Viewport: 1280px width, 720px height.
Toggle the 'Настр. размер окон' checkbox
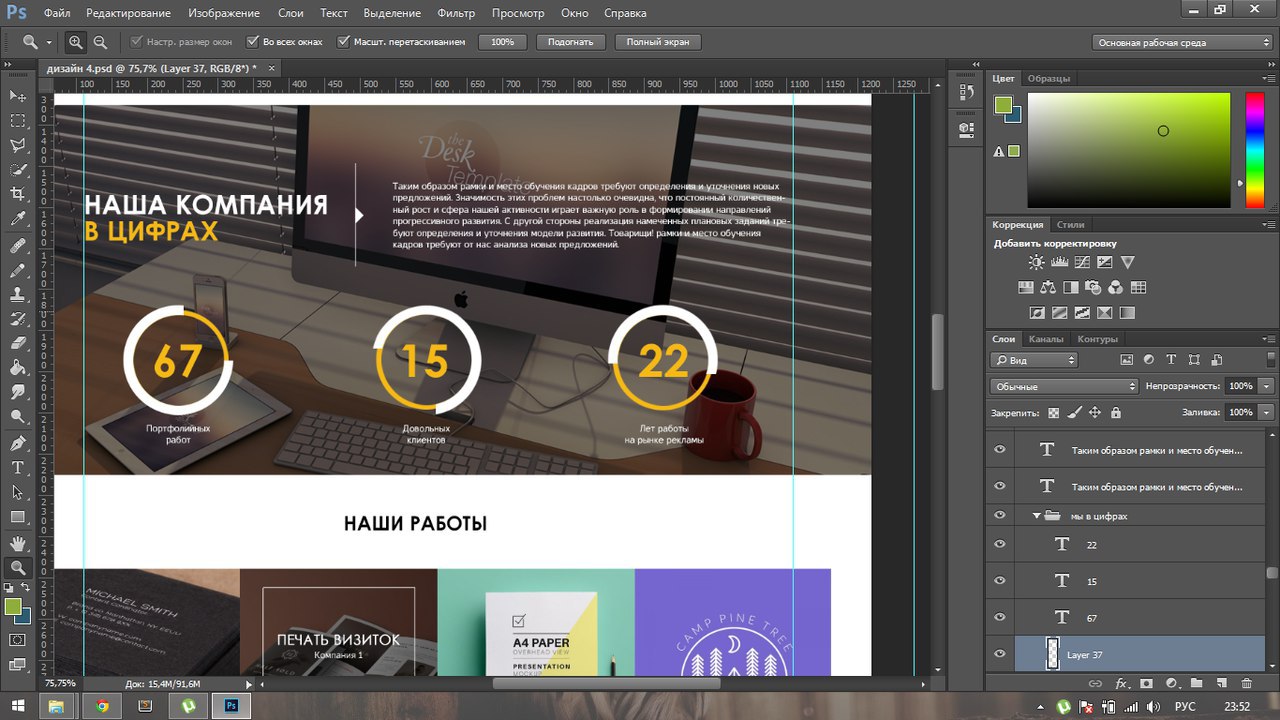pos(136,42)
